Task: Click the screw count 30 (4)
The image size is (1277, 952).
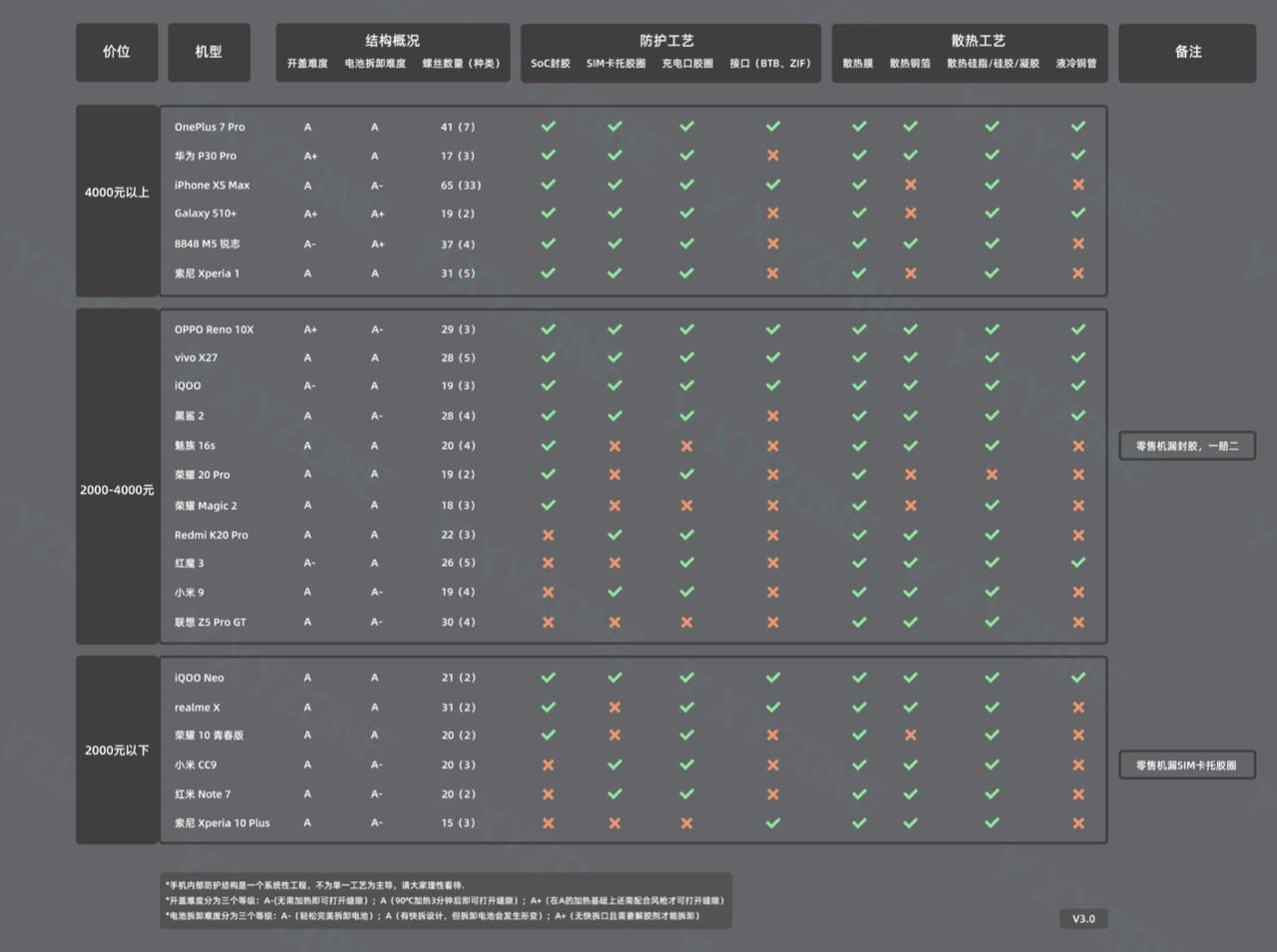Action: point(458,623)
